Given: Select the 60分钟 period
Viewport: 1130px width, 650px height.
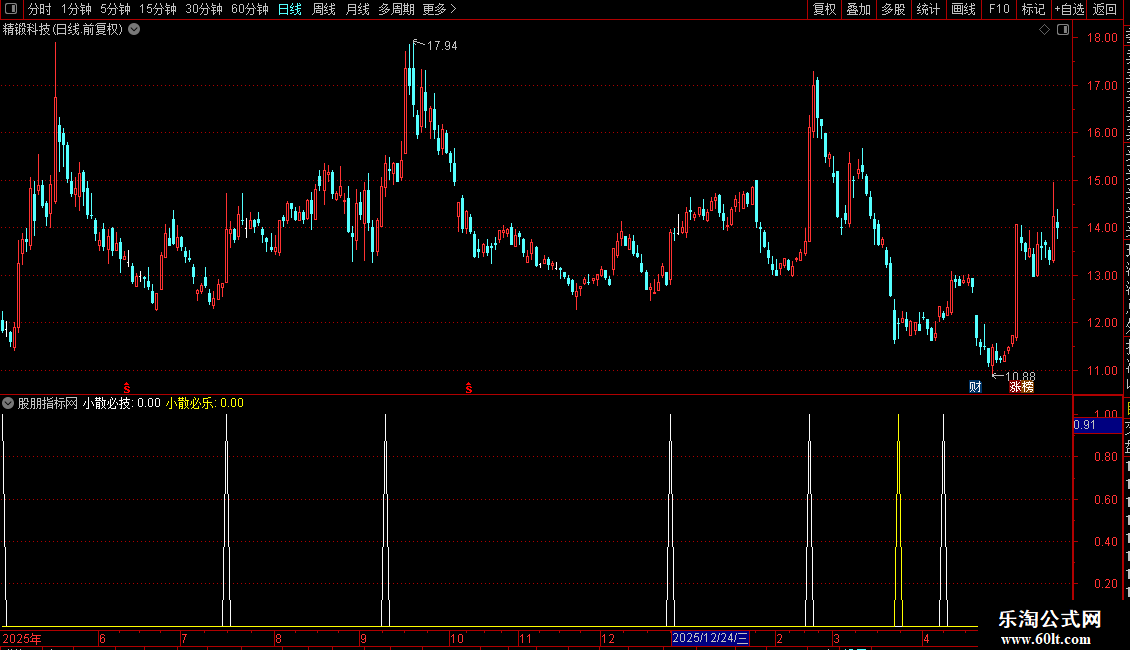Looking at the screenshot, I should (x=250, y=9).
